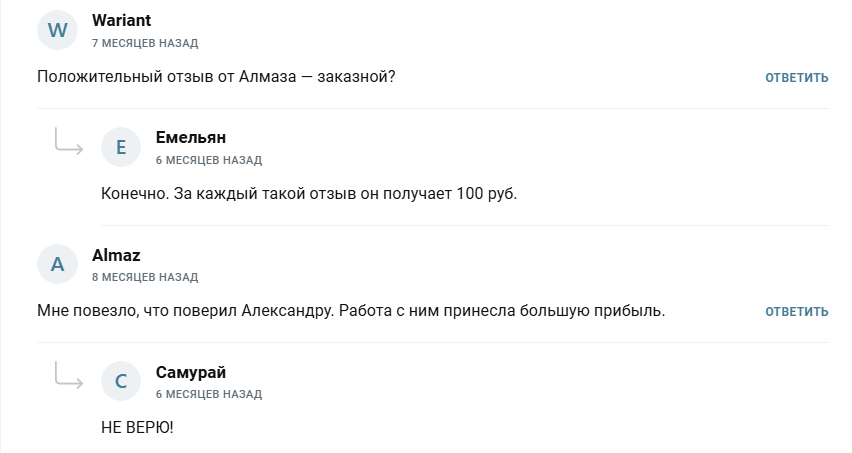Click Wariant's comment text about Алмаз's review
The image size is (852, 453).
216,77
